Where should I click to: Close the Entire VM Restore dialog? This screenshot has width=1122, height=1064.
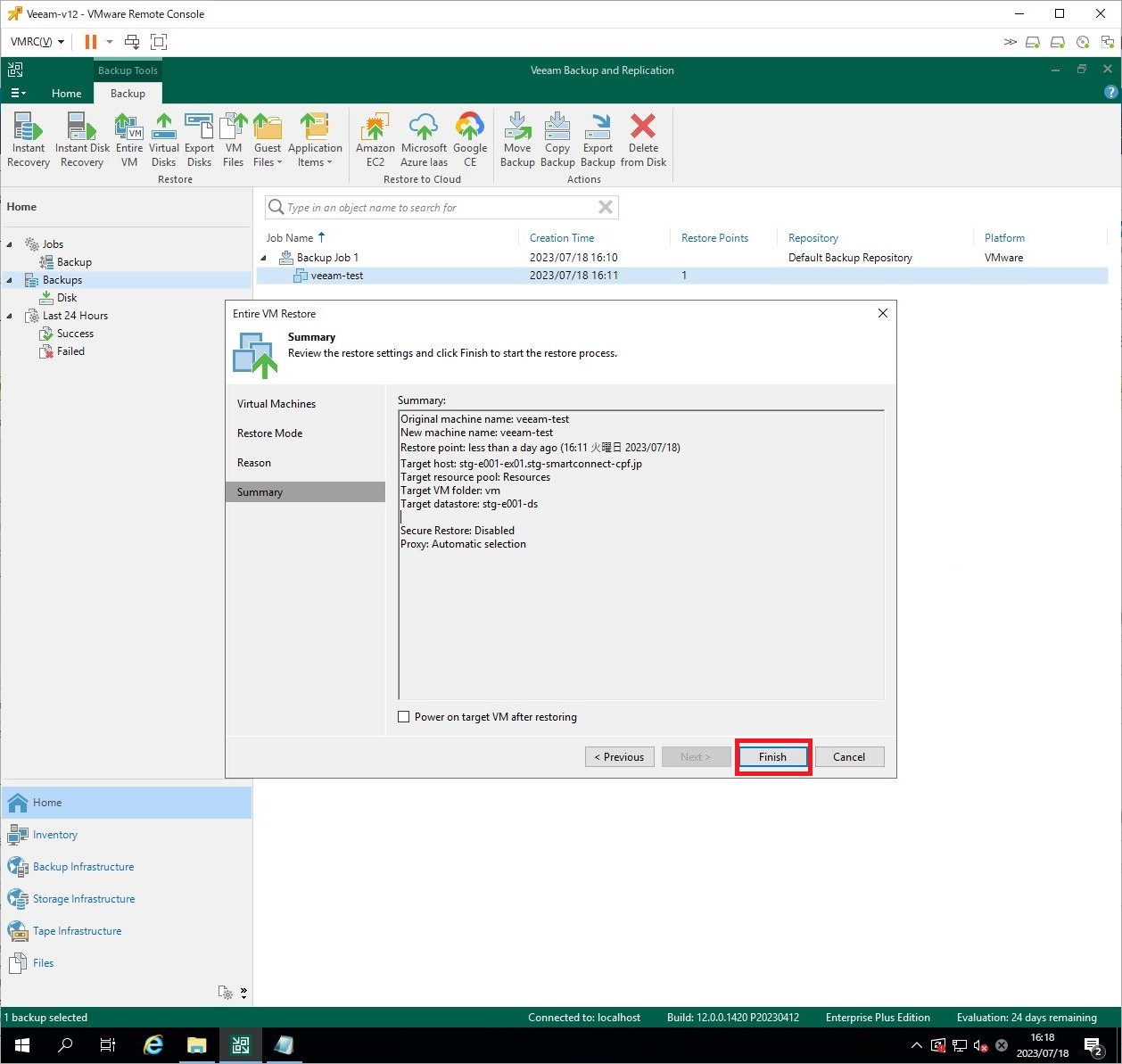[x=882, y=313]
